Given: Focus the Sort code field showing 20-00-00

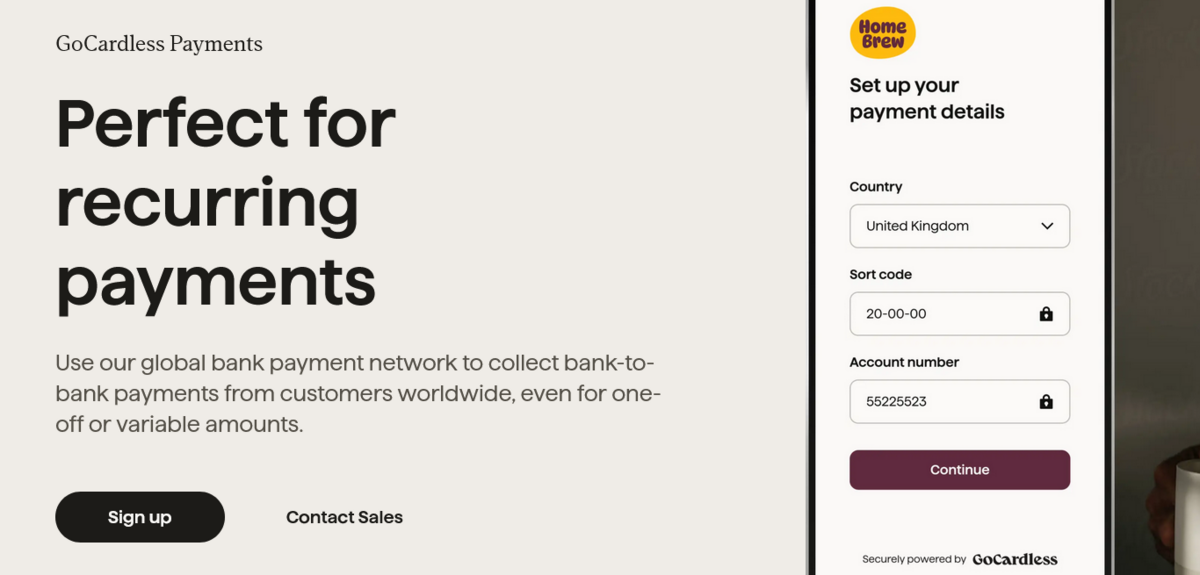Looking at the screenshot, I should [x=940, y=314].
